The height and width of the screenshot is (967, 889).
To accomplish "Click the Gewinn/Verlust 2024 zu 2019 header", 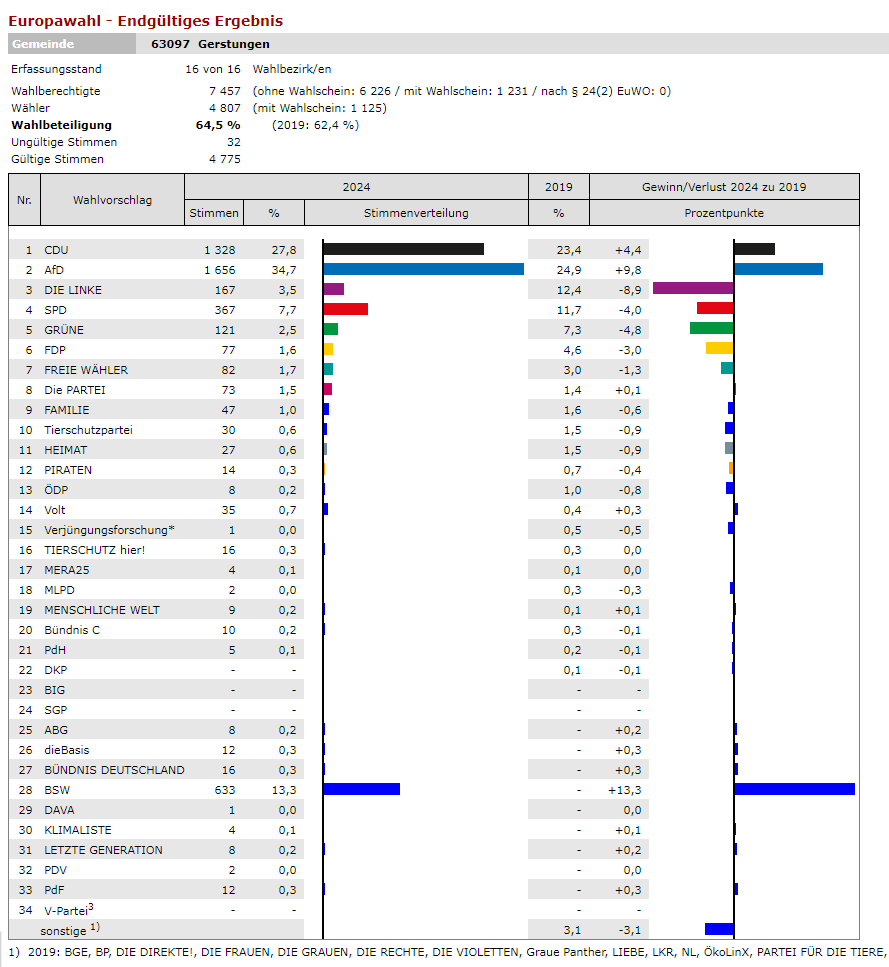I will pyautogui.click(x=724, y=187).
